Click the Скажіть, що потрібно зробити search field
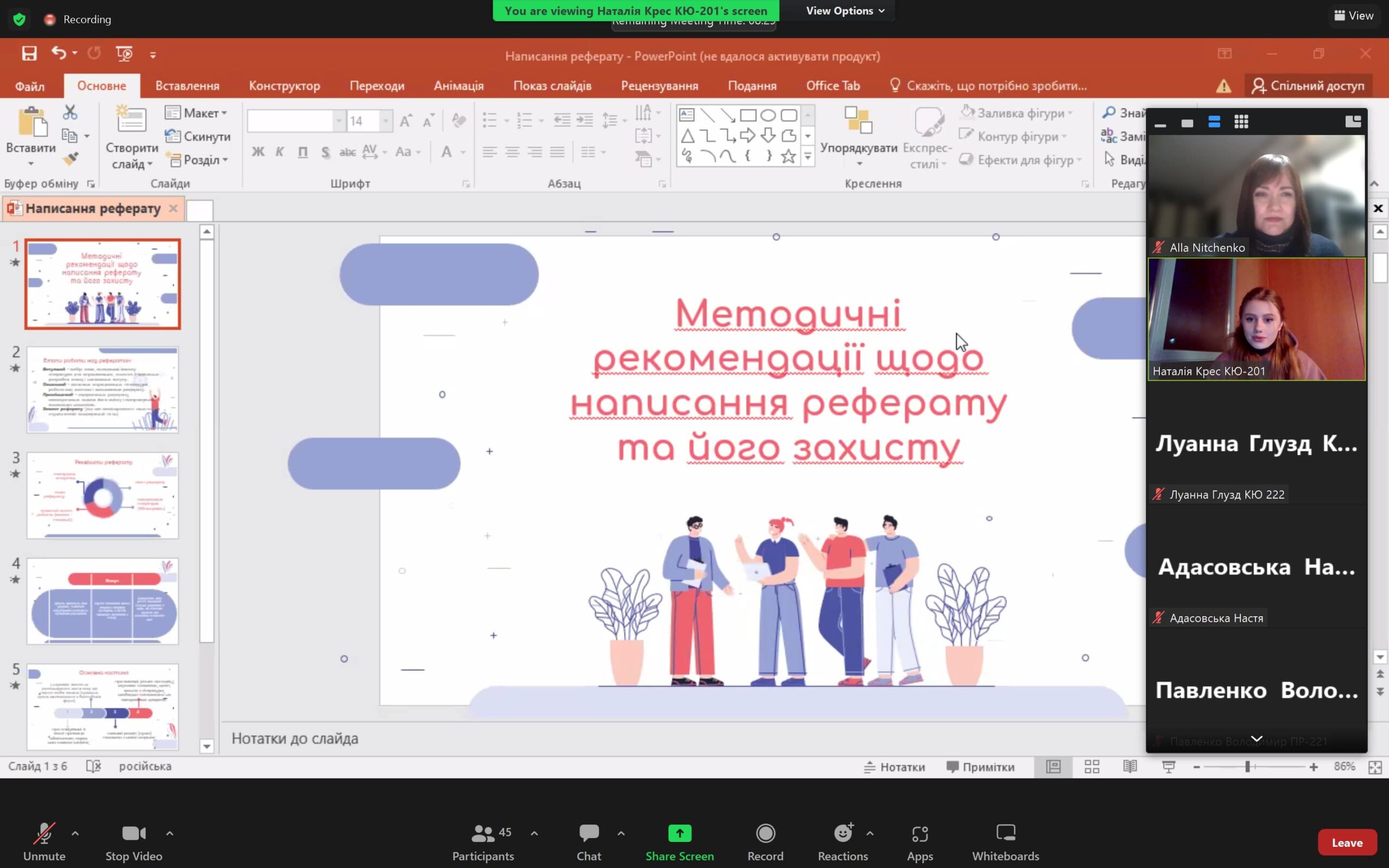The image size is (1389, 868). pyautogui.click(x=989, y=86)
